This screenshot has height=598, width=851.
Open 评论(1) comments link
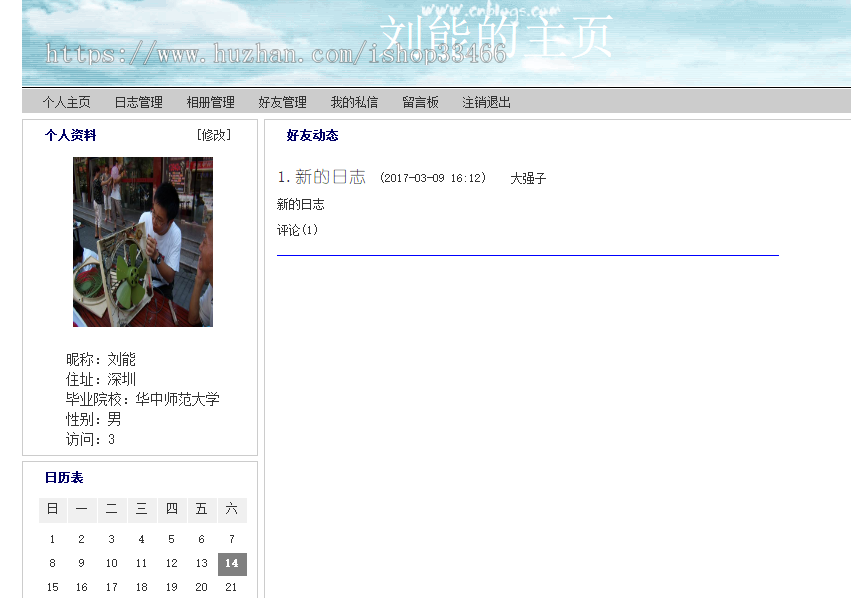click(297, 230)
